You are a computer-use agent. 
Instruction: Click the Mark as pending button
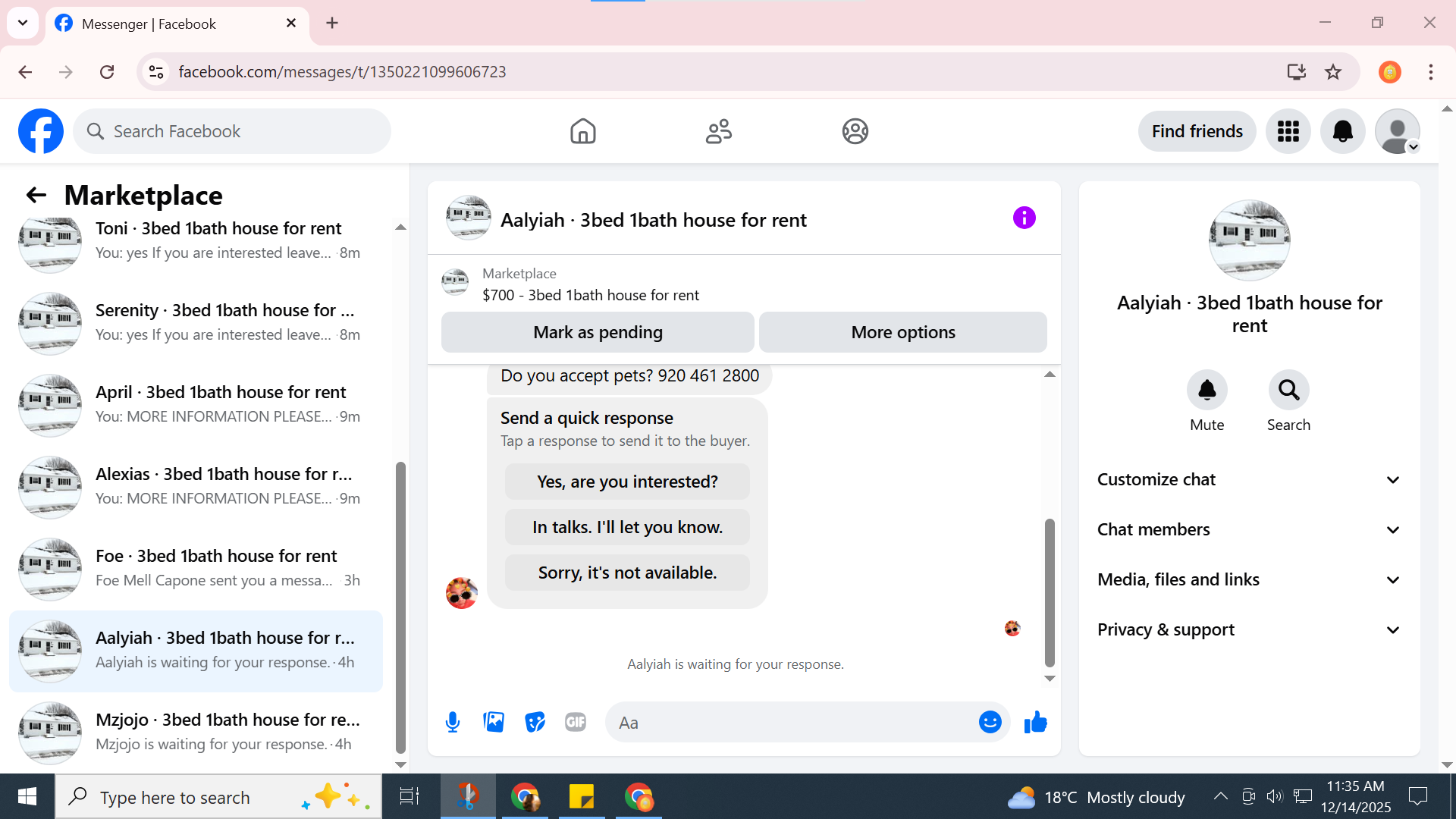(x=598, y=332)
